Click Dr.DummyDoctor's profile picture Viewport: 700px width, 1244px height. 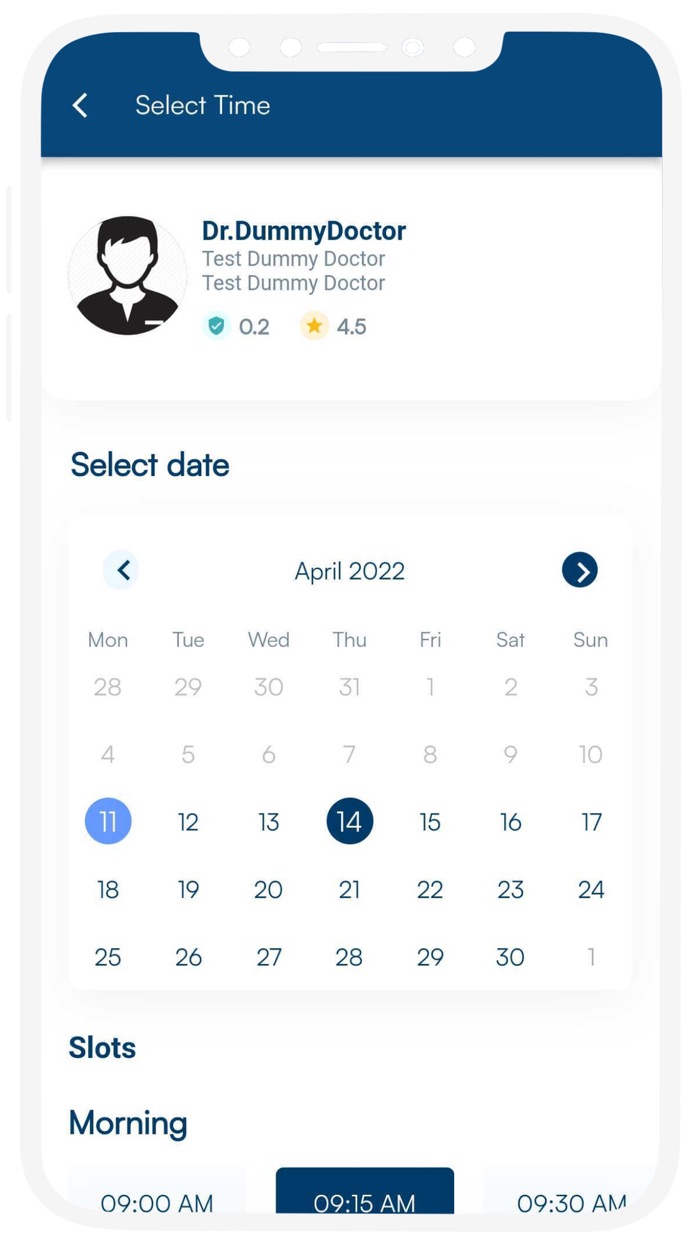pos(127,274)
